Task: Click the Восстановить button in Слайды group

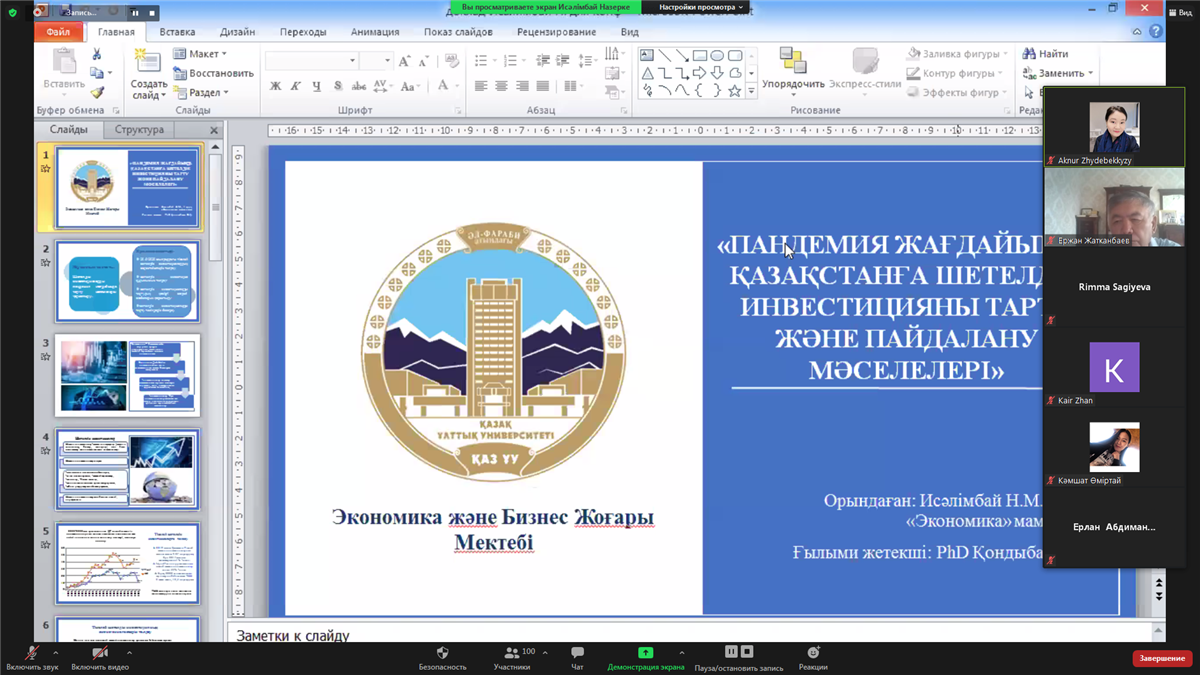Action: click(x=214, y=73)
